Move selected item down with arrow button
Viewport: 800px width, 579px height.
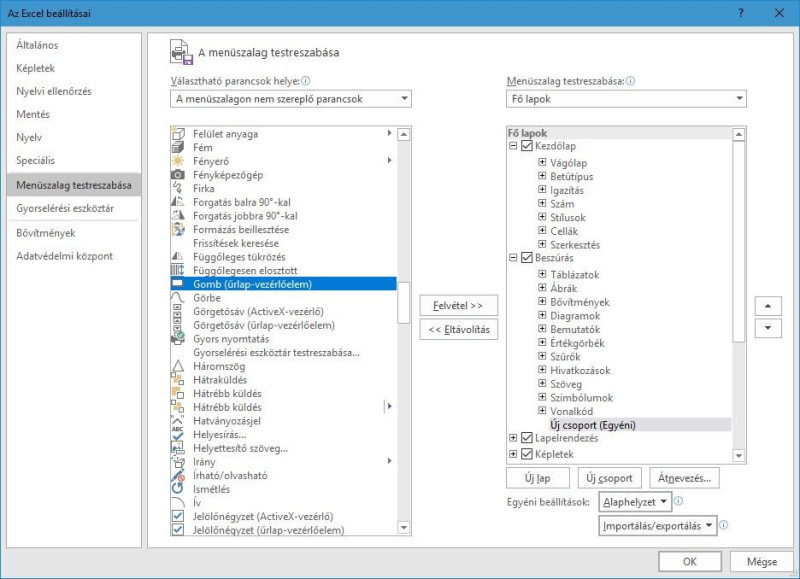click(768, 328)
